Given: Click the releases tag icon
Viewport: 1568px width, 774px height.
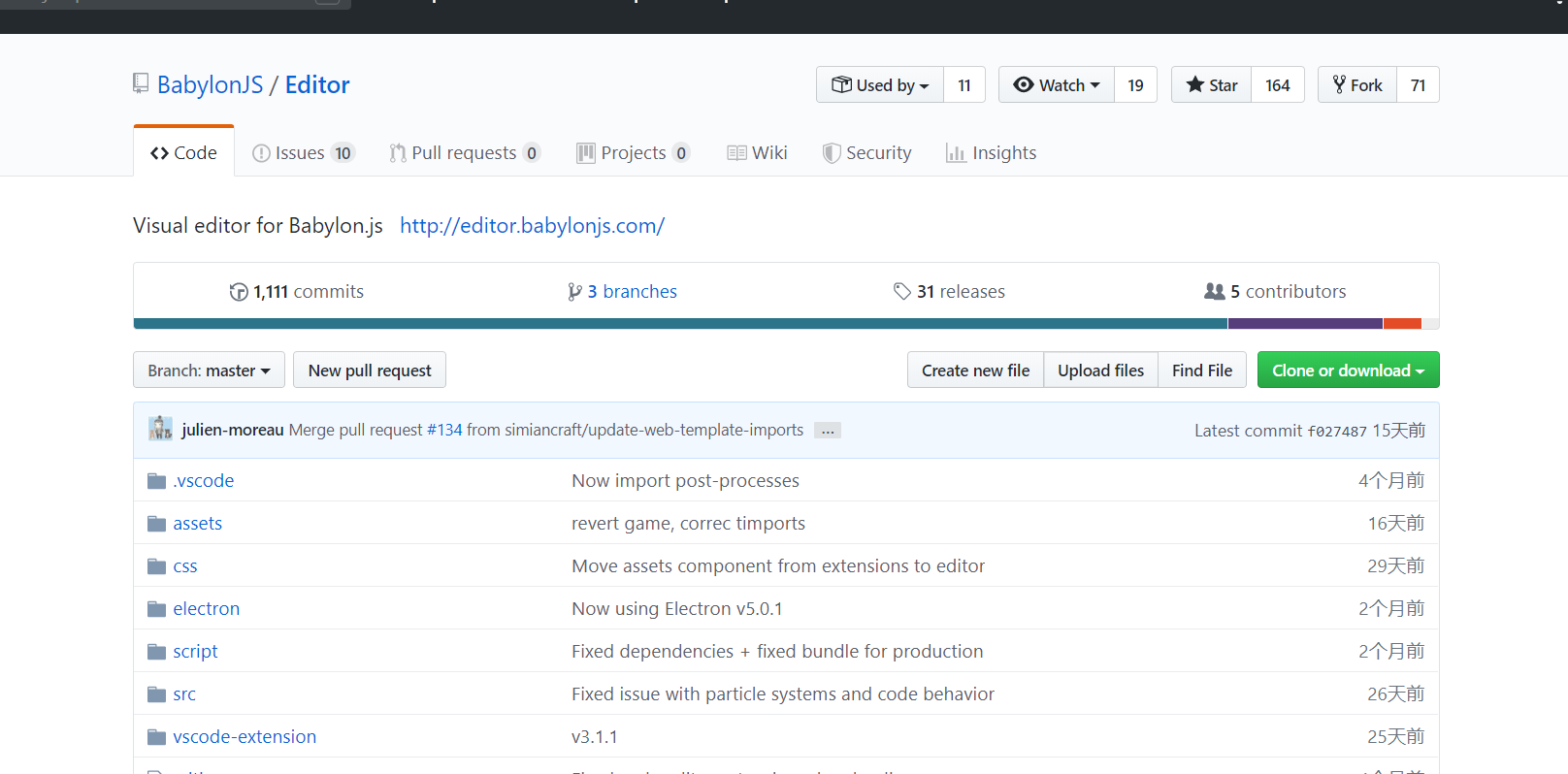Looking at the screenshot, I should coord(902,292).
